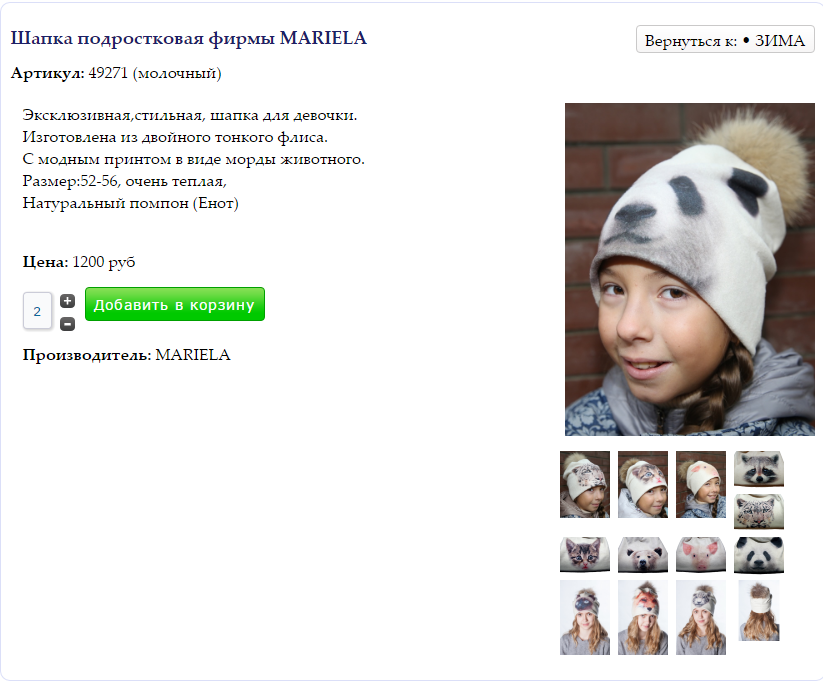
Task: Return to the ЗИМА category
Action: pos(725,39)
